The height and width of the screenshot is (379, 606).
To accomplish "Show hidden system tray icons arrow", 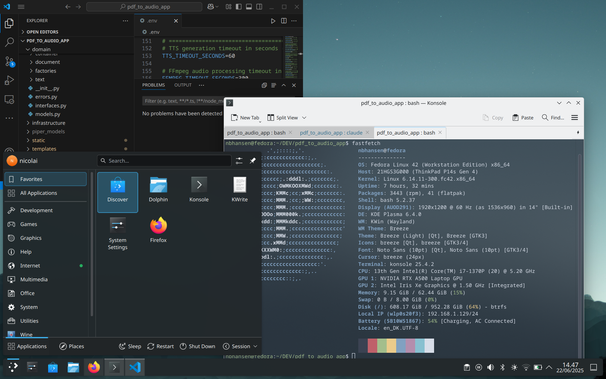I will coord(549,367).
